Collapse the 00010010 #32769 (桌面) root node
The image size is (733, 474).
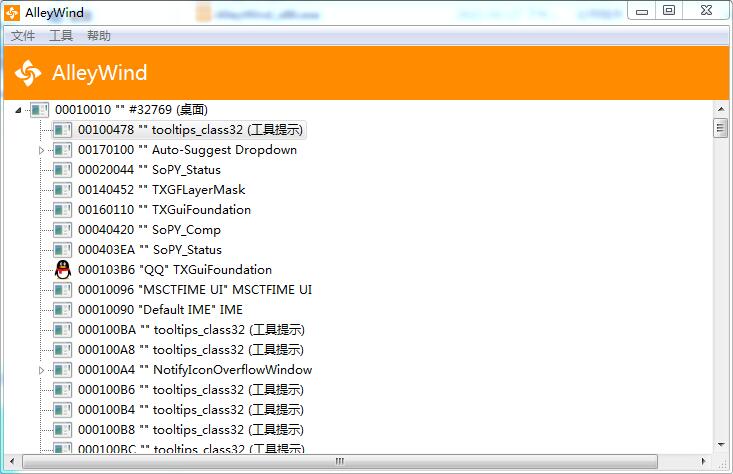pyautogui.click(x=18, y=110)
